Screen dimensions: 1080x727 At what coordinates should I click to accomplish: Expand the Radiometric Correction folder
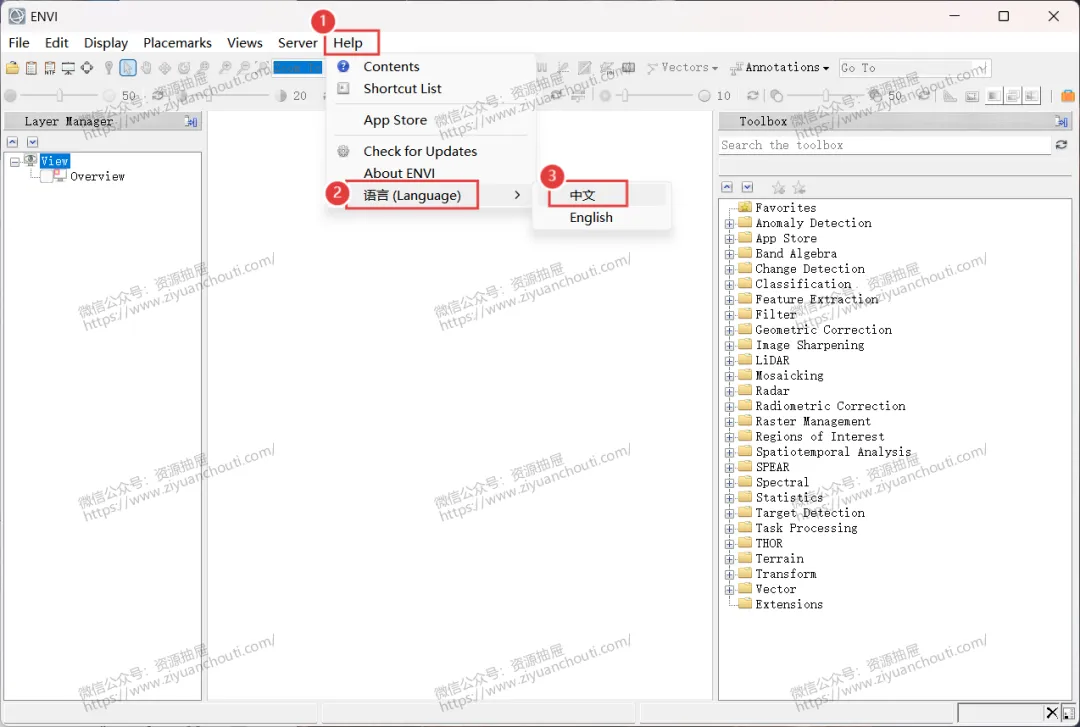tap(729, 407)
